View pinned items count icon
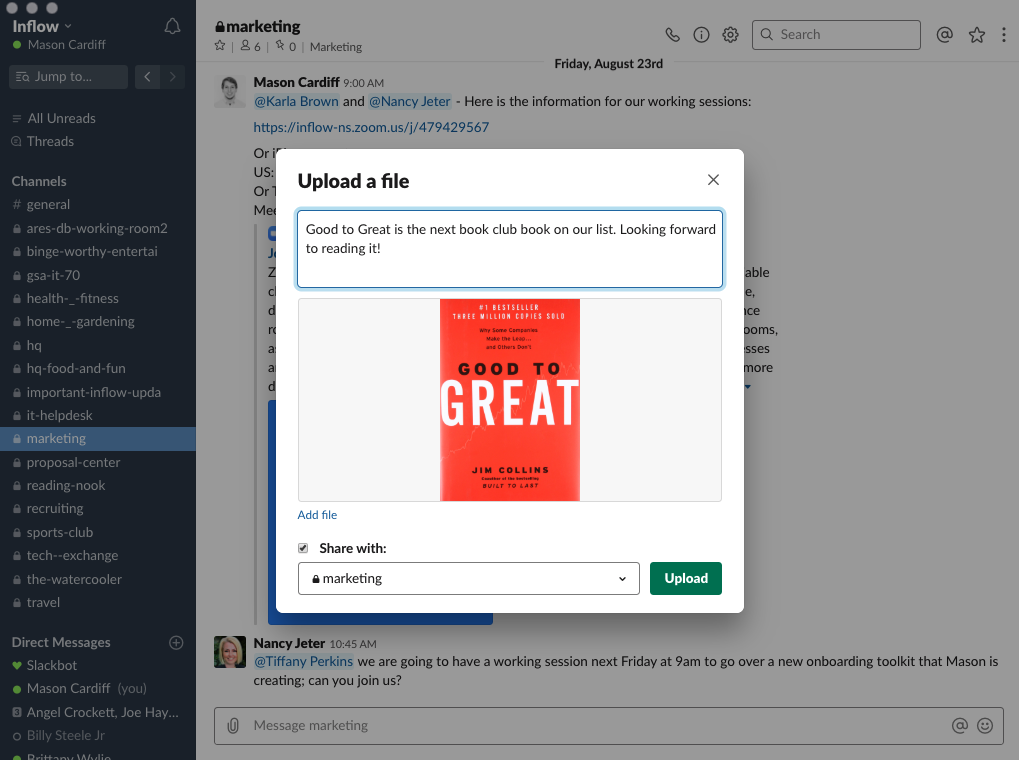The height and width of the screenshot is (760, 1019). click(x=285, y=46)
